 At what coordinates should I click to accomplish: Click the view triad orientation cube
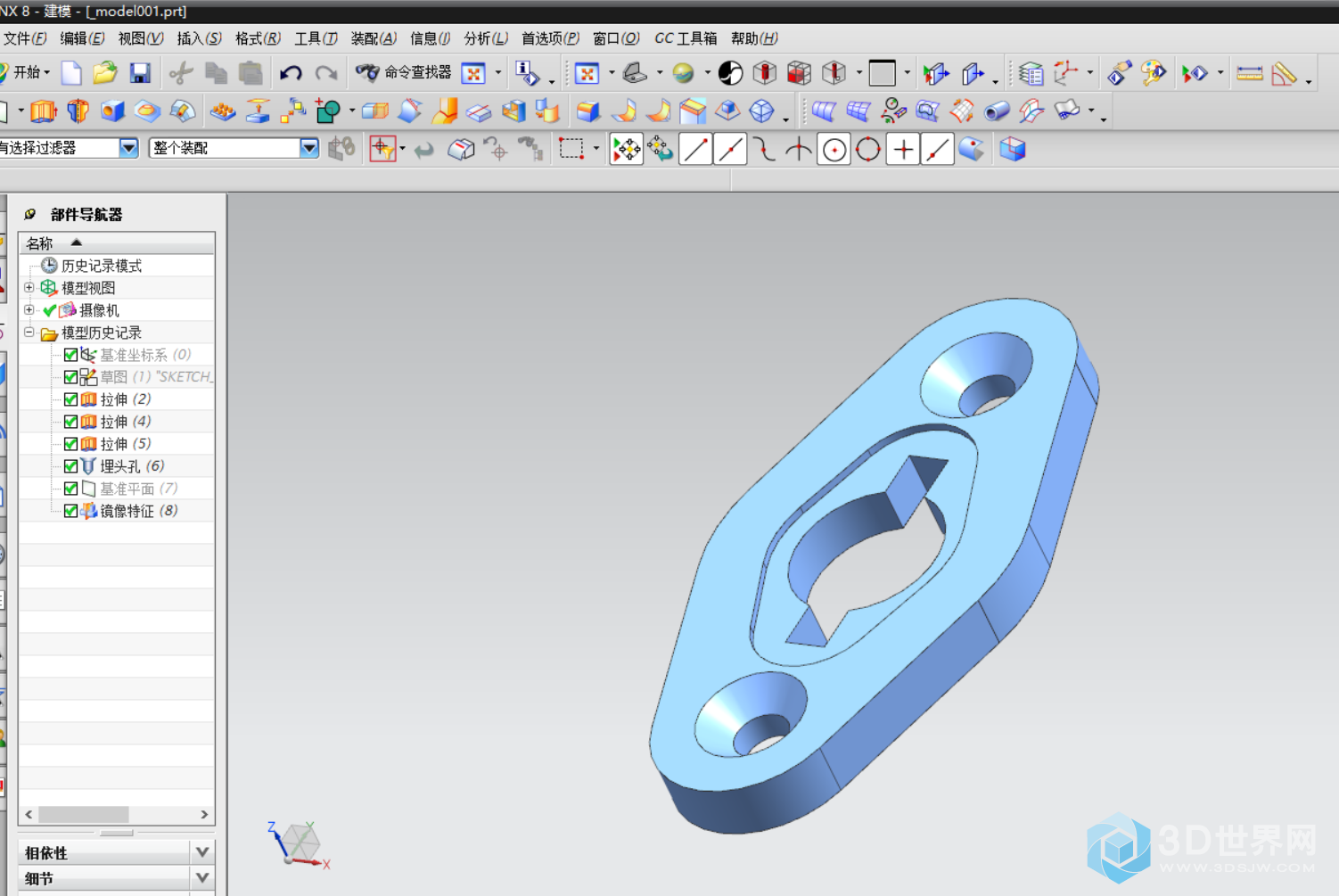pos(300,843)
